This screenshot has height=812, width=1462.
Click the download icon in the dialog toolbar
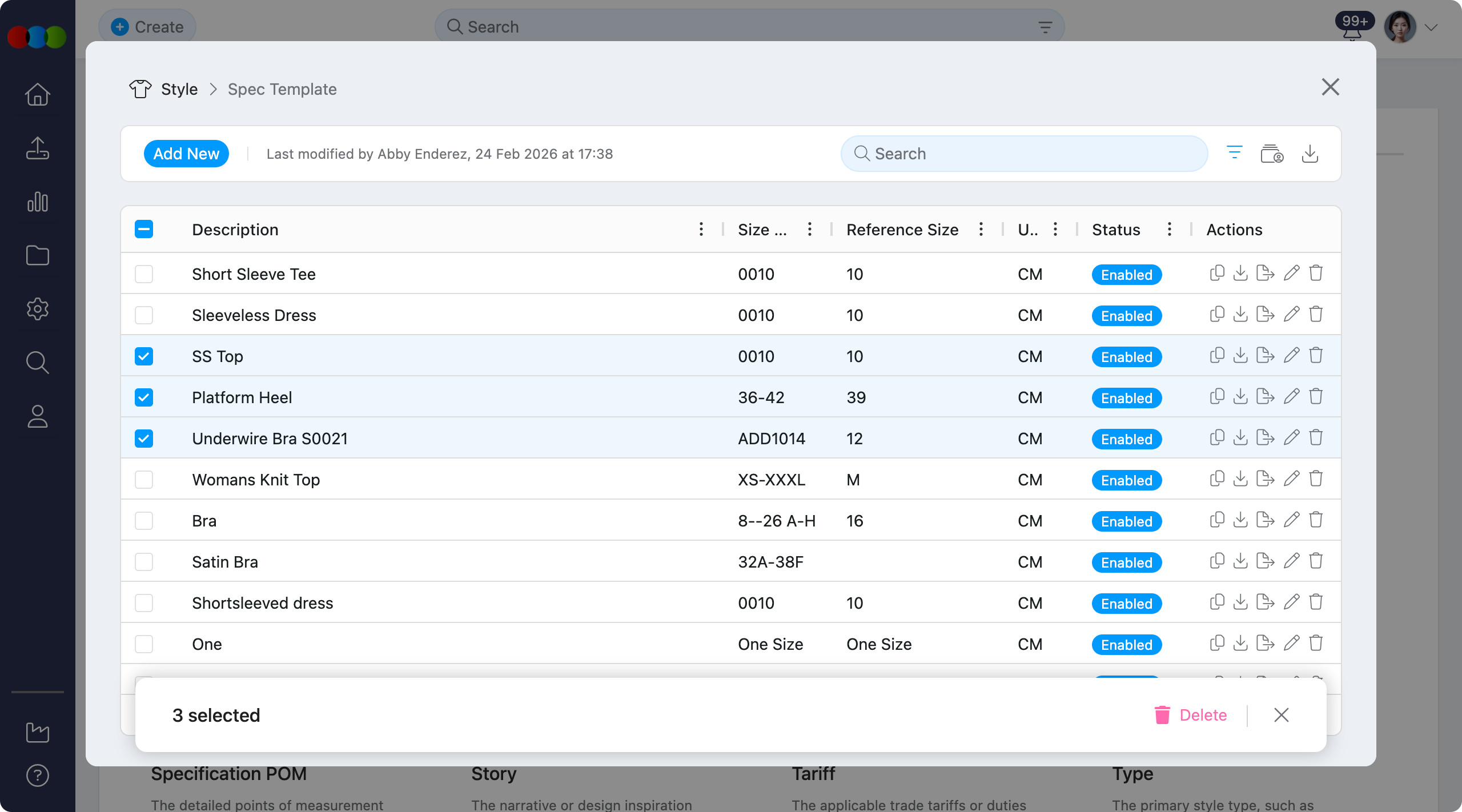(1310, 153)
